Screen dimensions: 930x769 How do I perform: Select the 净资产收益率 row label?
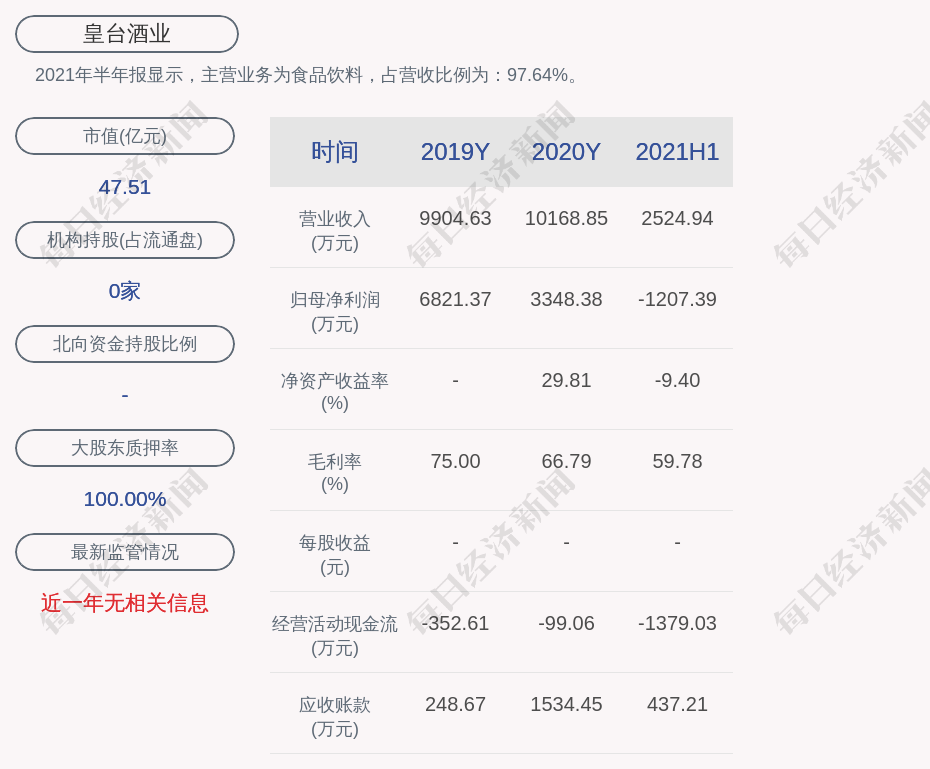point(335,392)
